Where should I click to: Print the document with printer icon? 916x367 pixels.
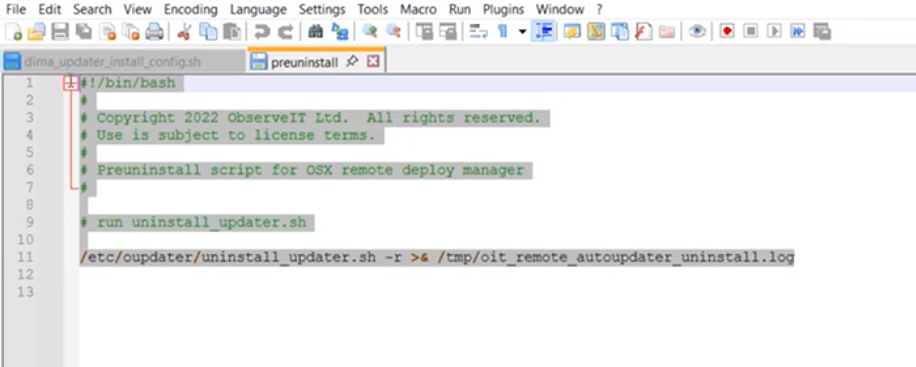pos(154,32)
